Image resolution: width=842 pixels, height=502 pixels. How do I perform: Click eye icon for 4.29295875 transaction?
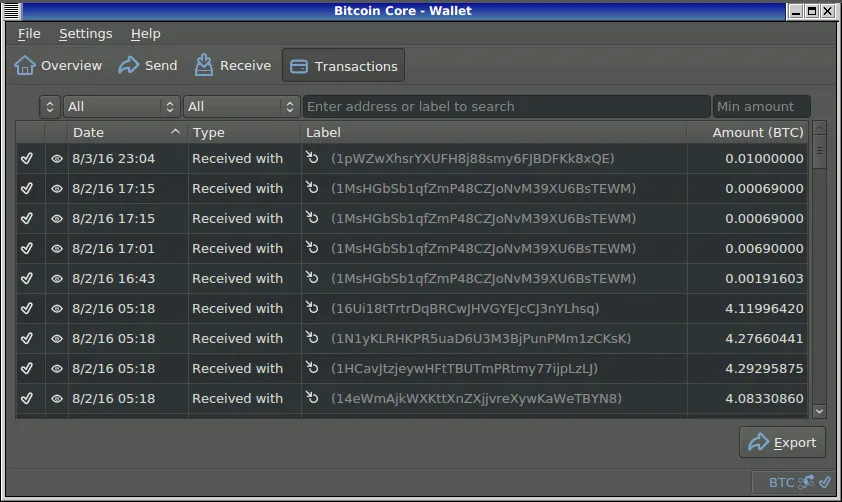pyautogui.click(x=57, y=369)
